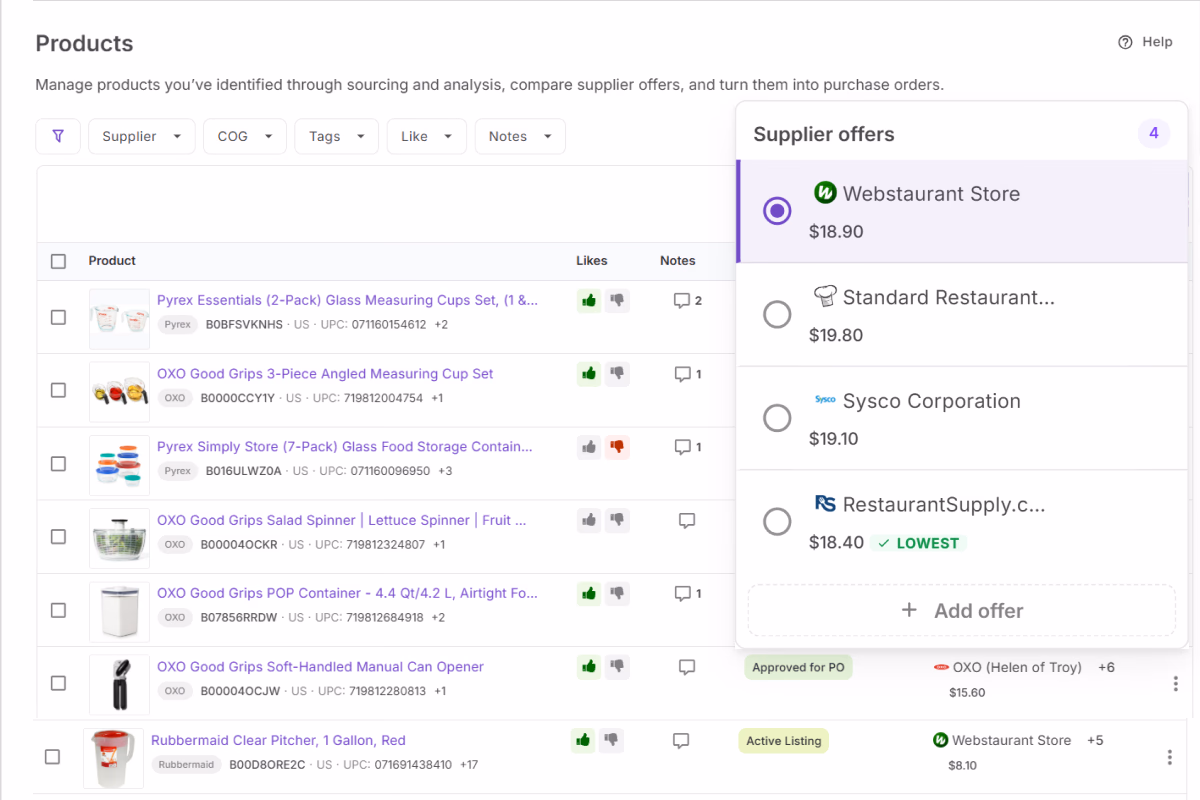Click the Active Listing status badge

point(784,741)
